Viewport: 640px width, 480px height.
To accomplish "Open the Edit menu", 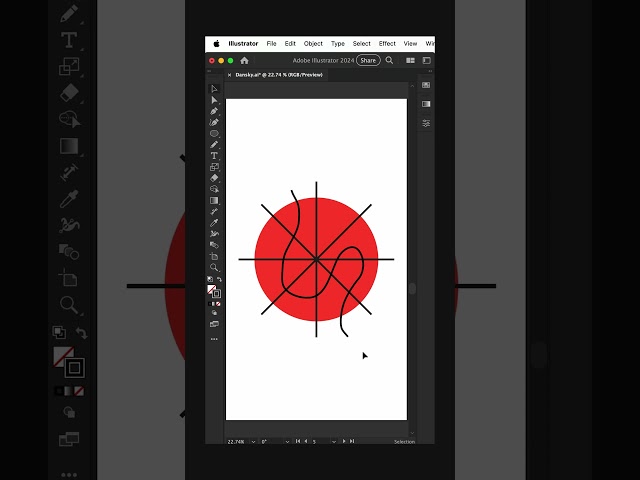I will tap(290, 44).
